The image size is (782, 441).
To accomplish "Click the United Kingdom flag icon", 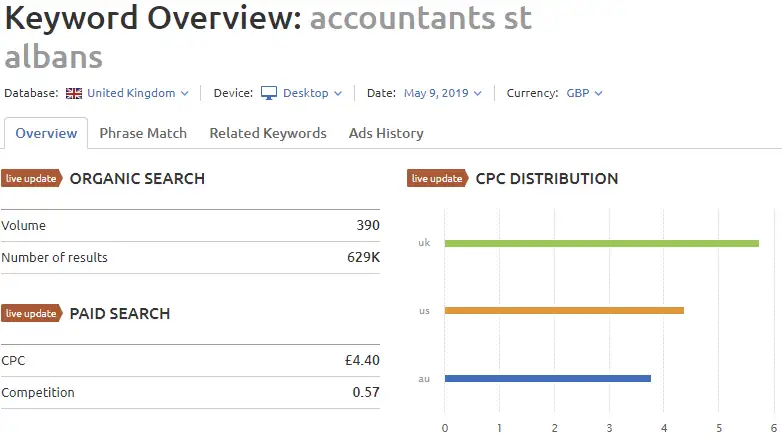I will tap(74, 93).
